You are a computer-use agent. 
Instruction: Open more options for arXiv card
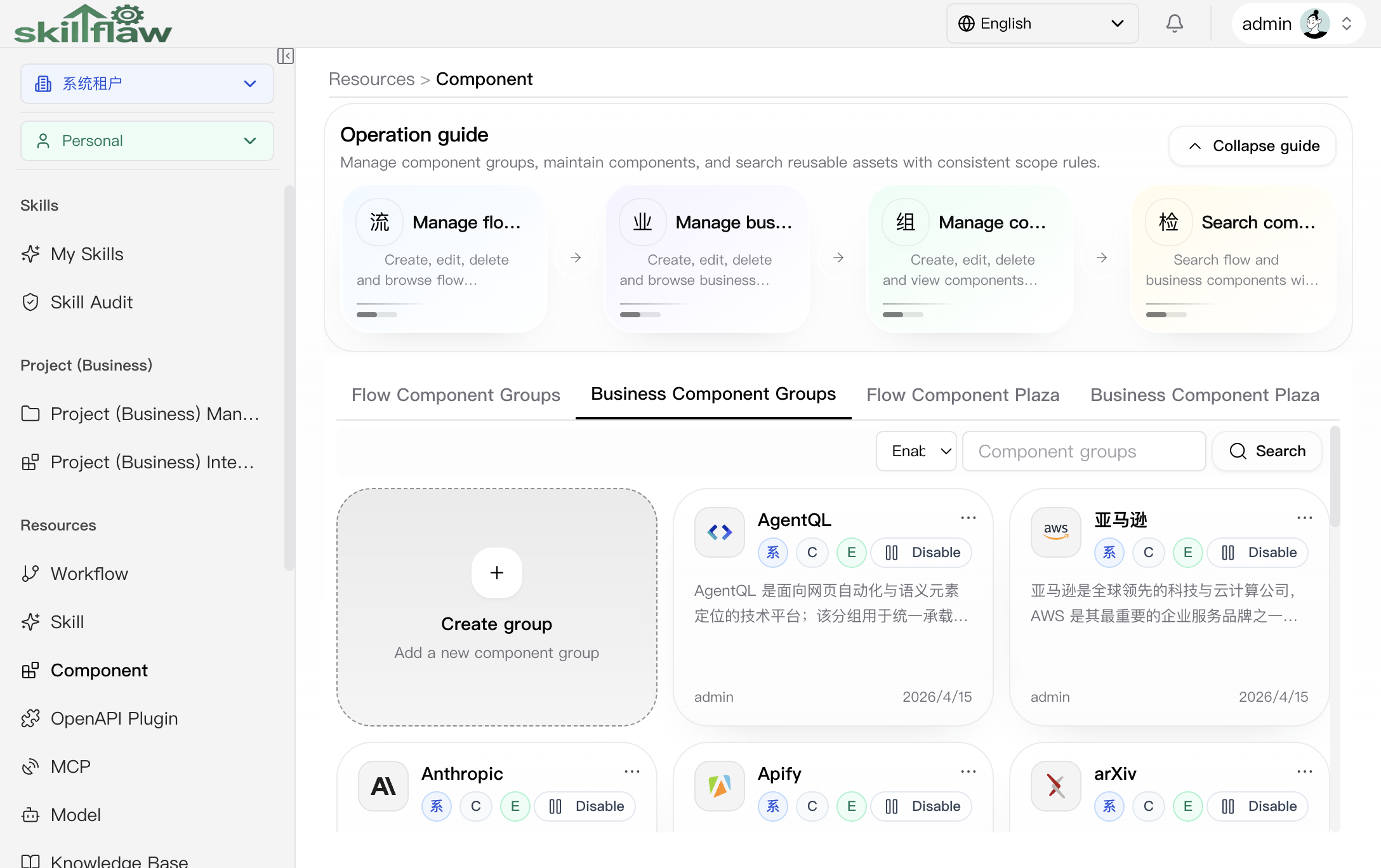click(x=1305, y=772)
